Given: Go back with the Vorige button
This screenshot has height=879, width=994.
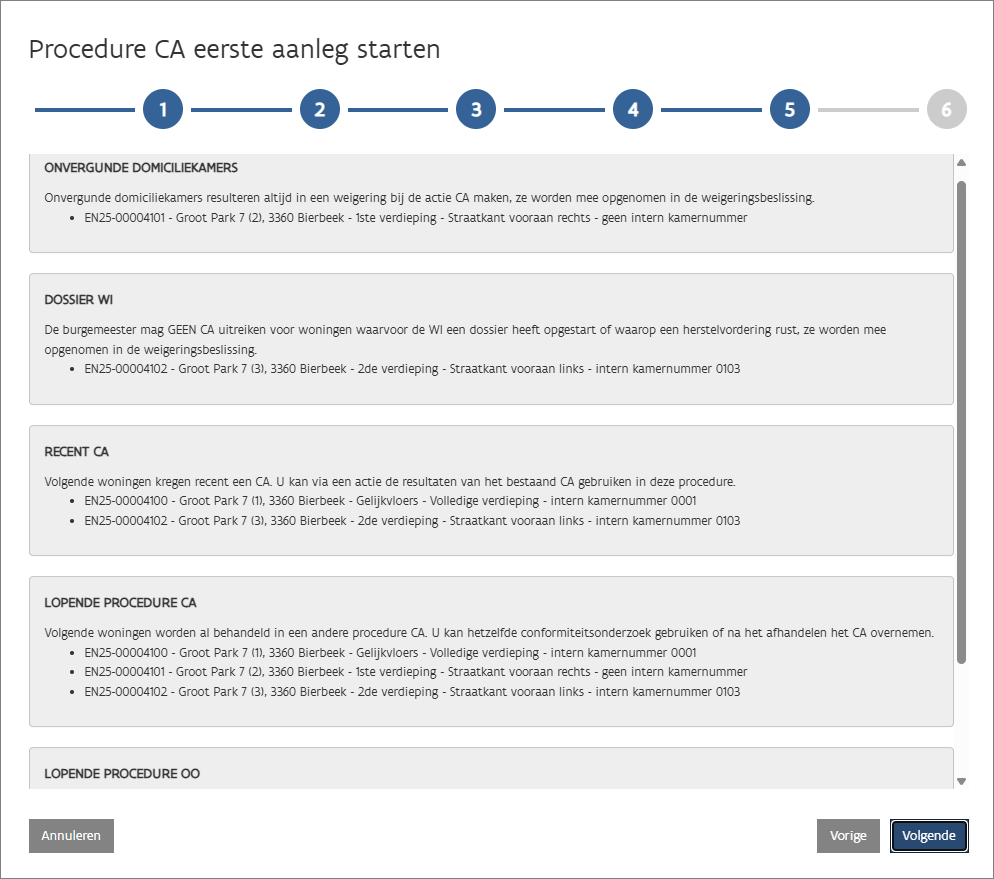Looking at the screenshot, I should (848, 836).
